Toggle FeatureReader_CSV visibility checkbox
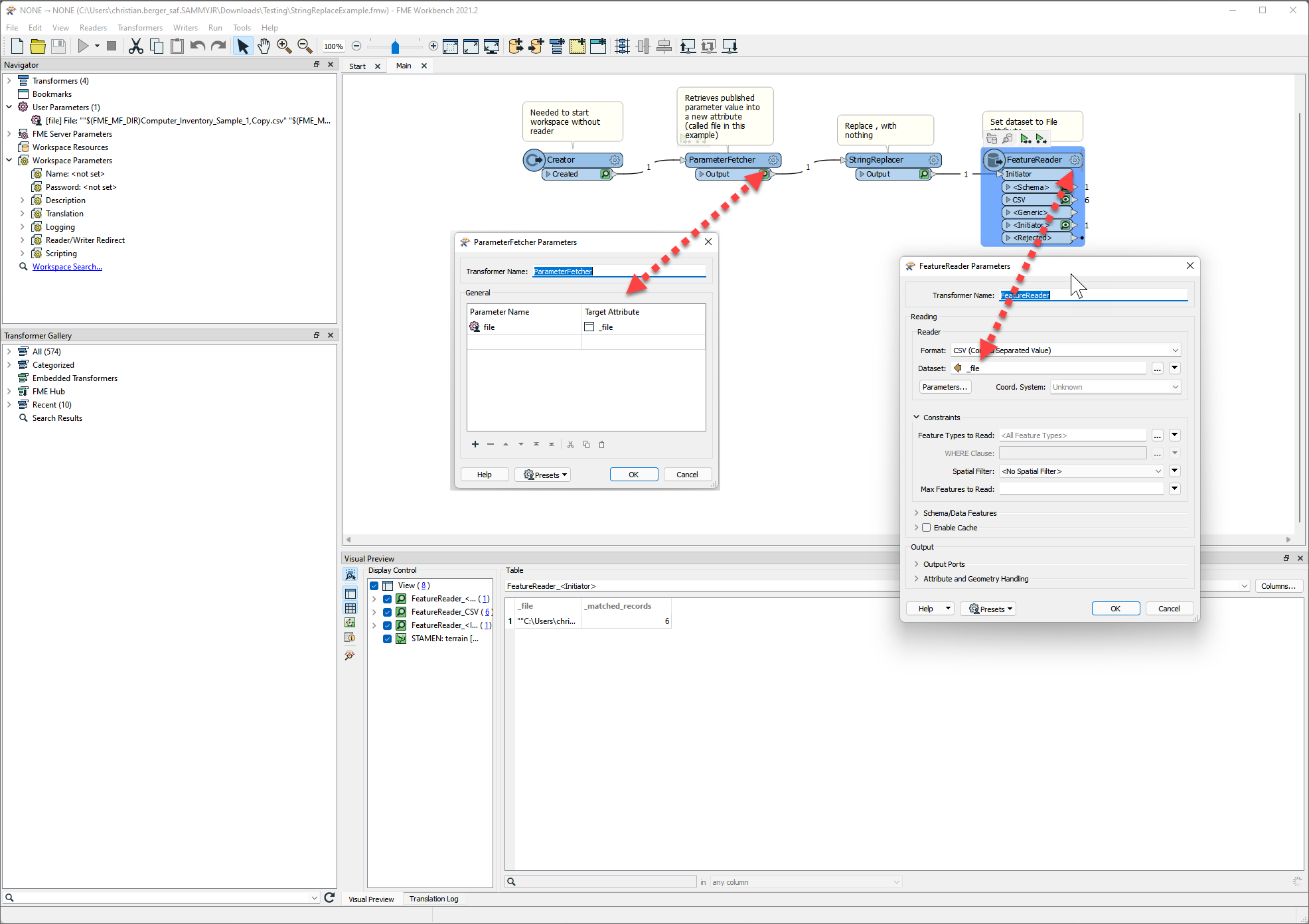1309x924 pixels. (x=387, y=612)
